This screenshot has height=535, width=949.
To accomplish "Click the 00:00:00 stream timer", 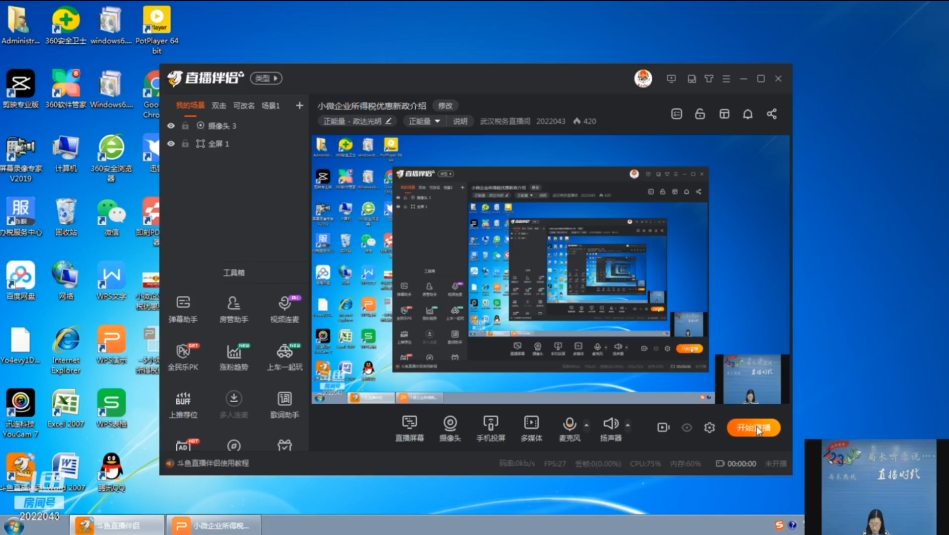I will [741, 464].
